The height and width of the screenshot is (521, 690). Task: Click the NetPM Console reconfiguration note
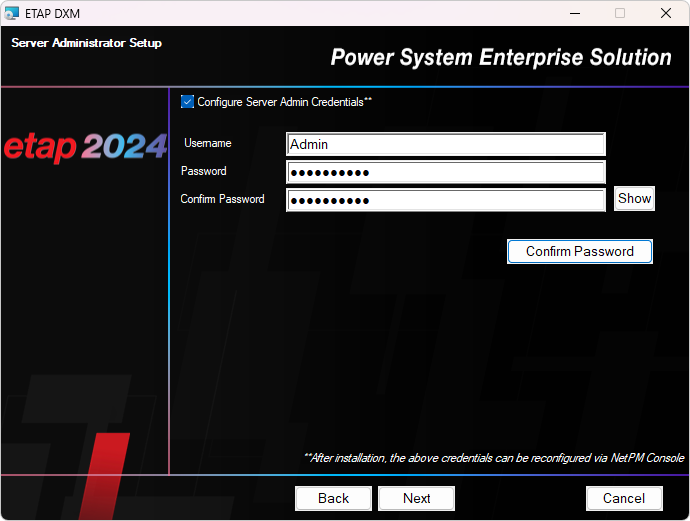[x=494, y=458]
